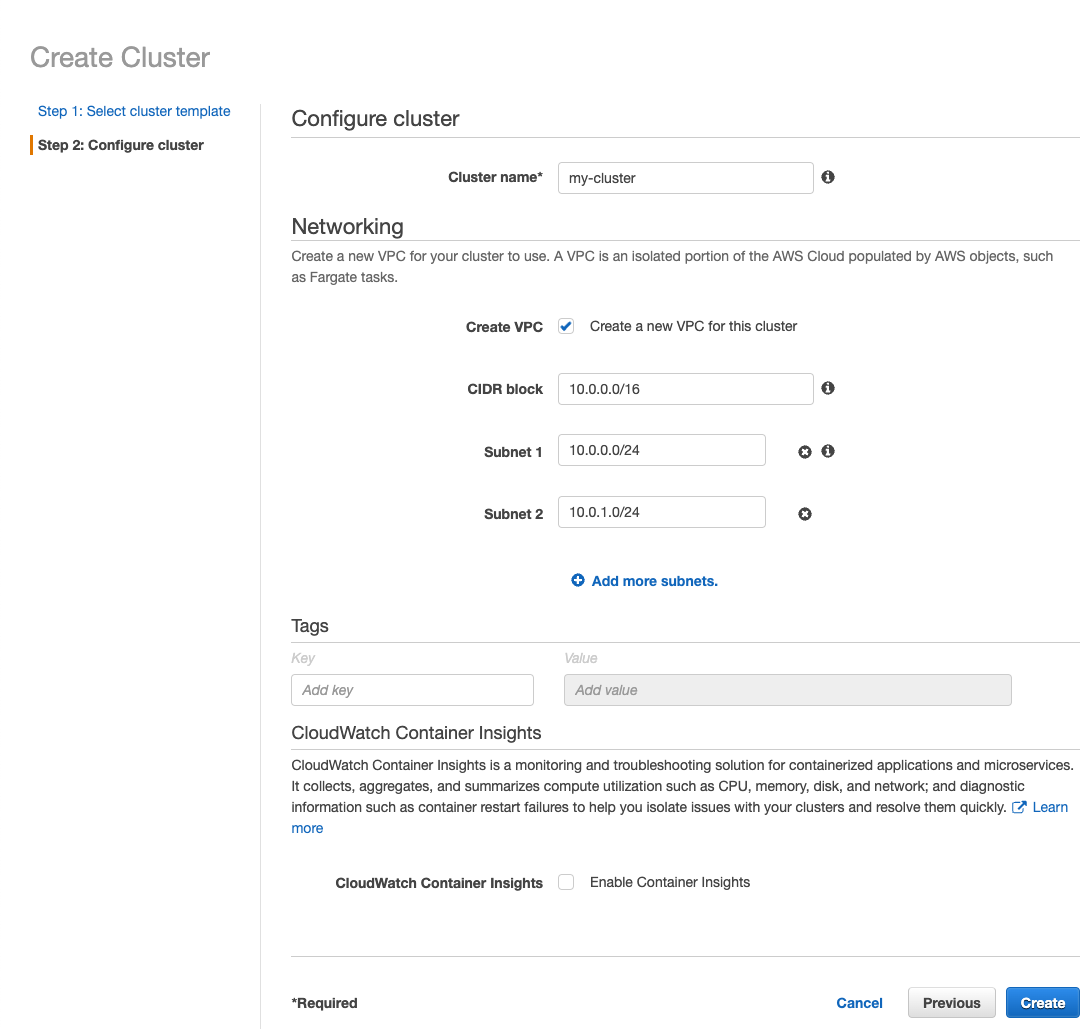Select the Subnet 2 value field
1087x1029 pixels.
661,512
